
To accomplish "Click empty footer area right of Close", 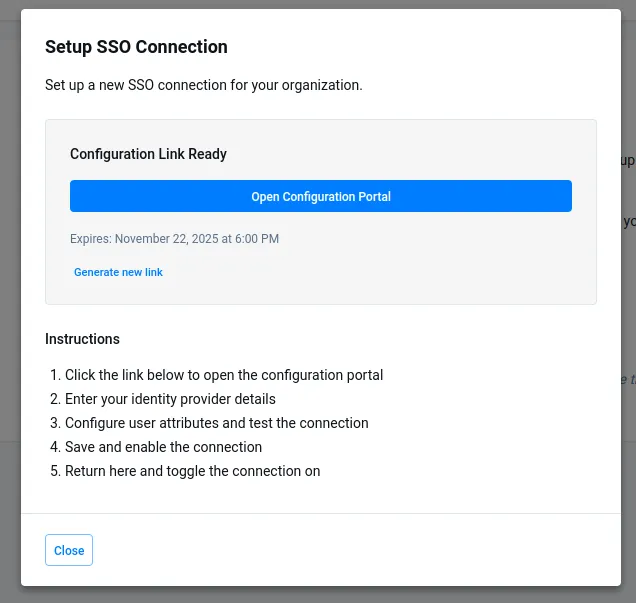I will click(x=350, y=550).
